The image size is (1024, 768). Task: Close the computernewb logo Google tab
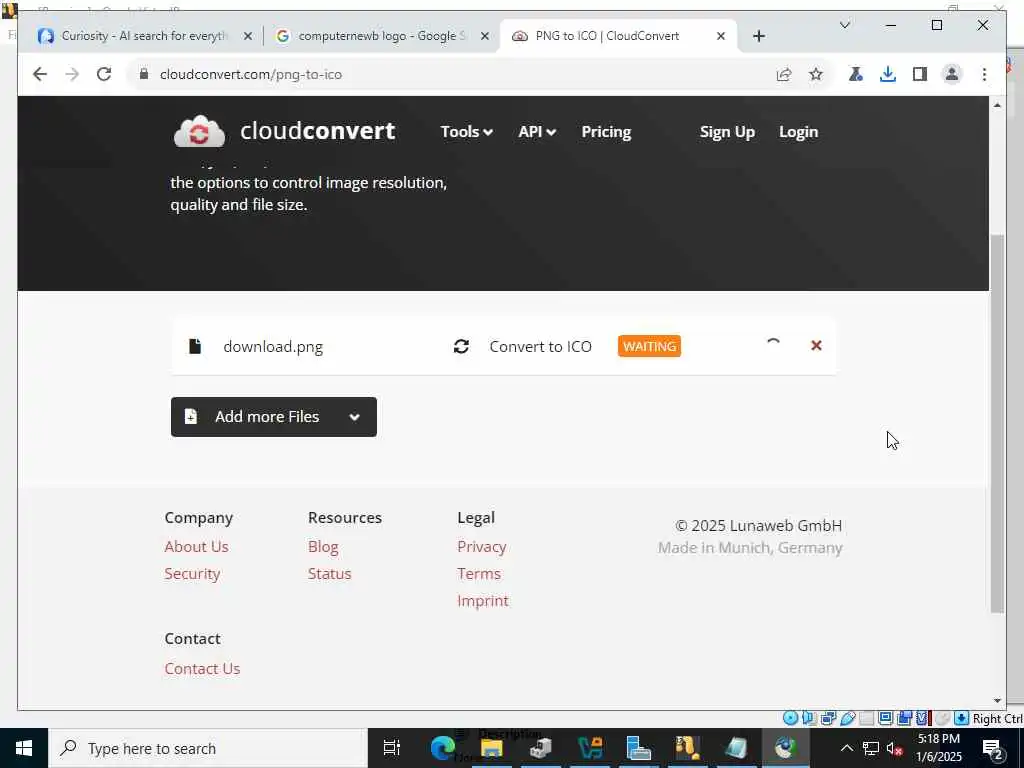coord(485,37)
